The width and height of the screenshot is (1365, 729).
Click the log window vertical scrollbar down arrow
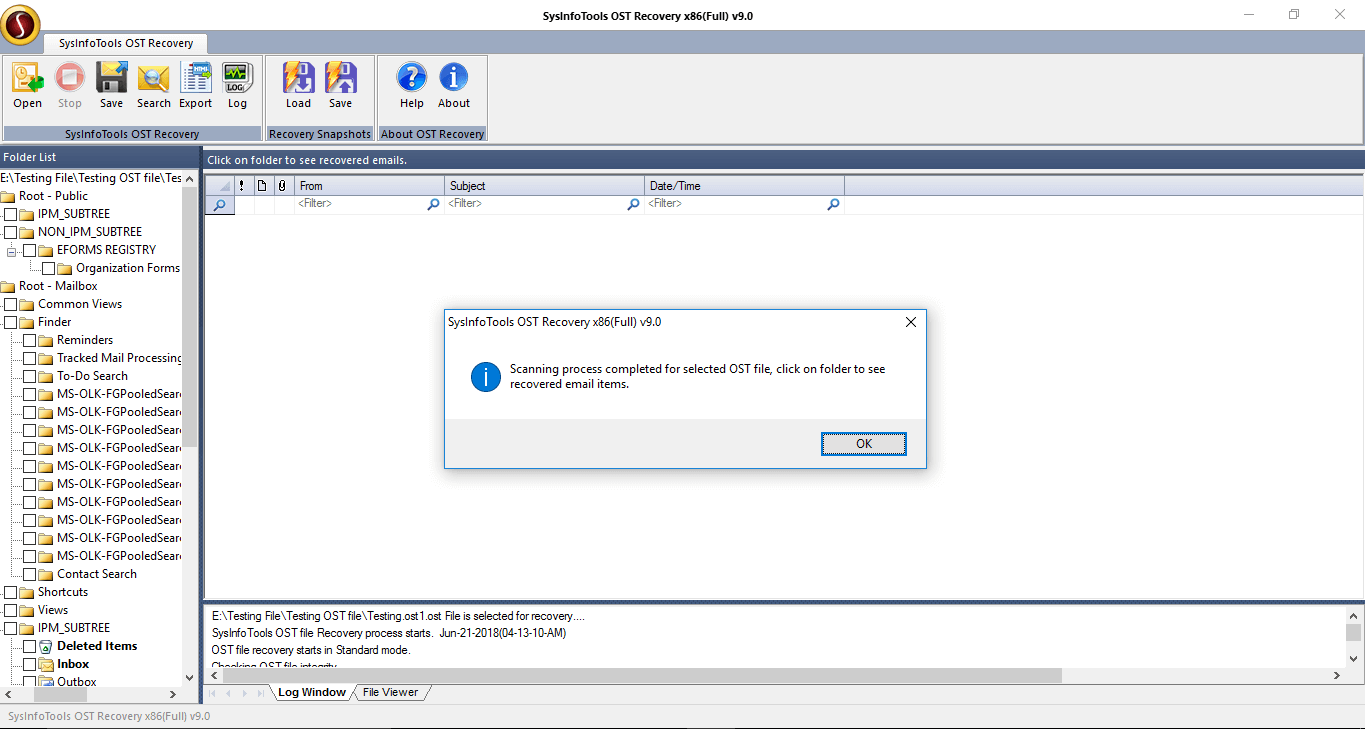pos(1353,658)
